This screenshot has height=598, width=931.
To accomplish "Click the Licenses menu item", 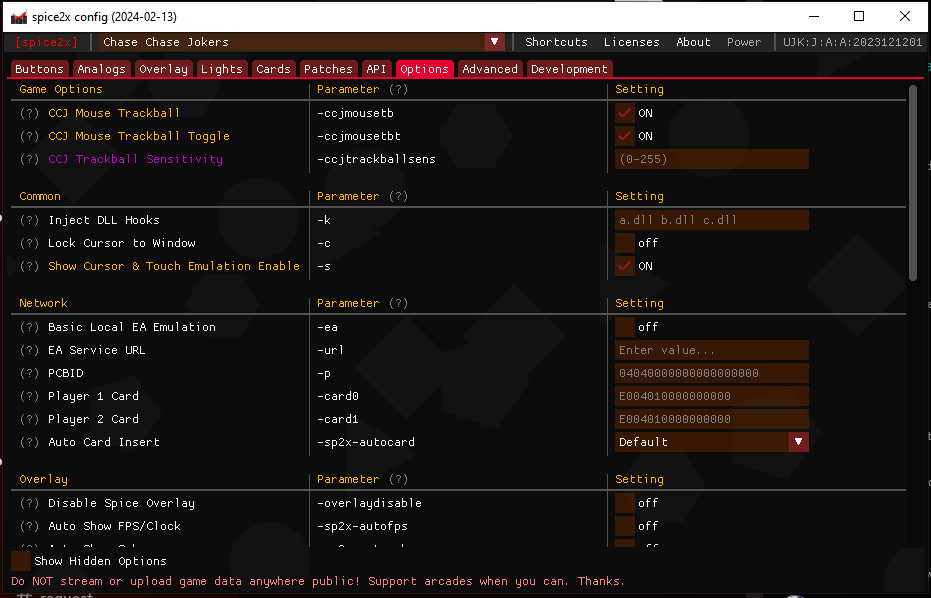I will [631, 42].
